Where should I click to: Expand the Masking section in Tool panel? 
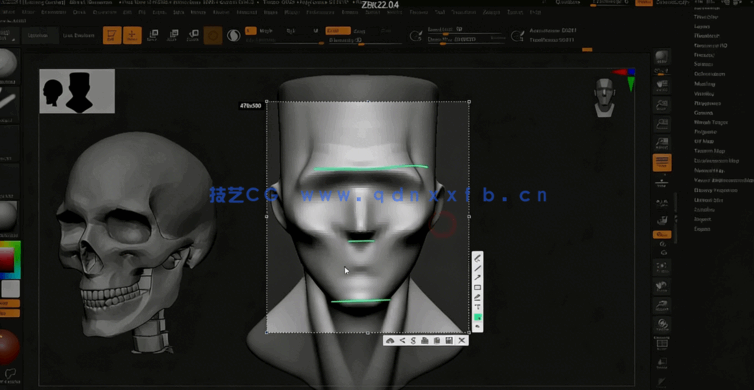pos(704,84)
